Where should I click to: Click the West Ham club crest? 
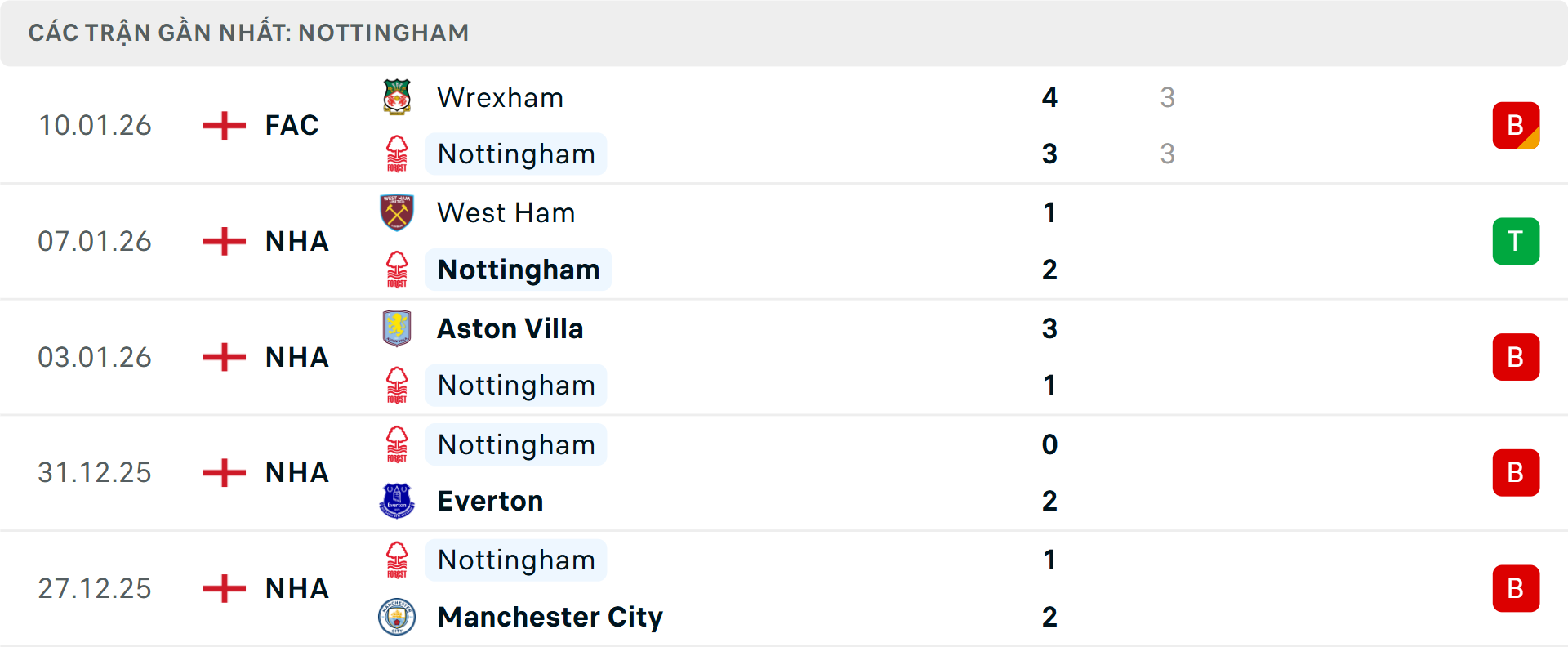pos(397,212)
